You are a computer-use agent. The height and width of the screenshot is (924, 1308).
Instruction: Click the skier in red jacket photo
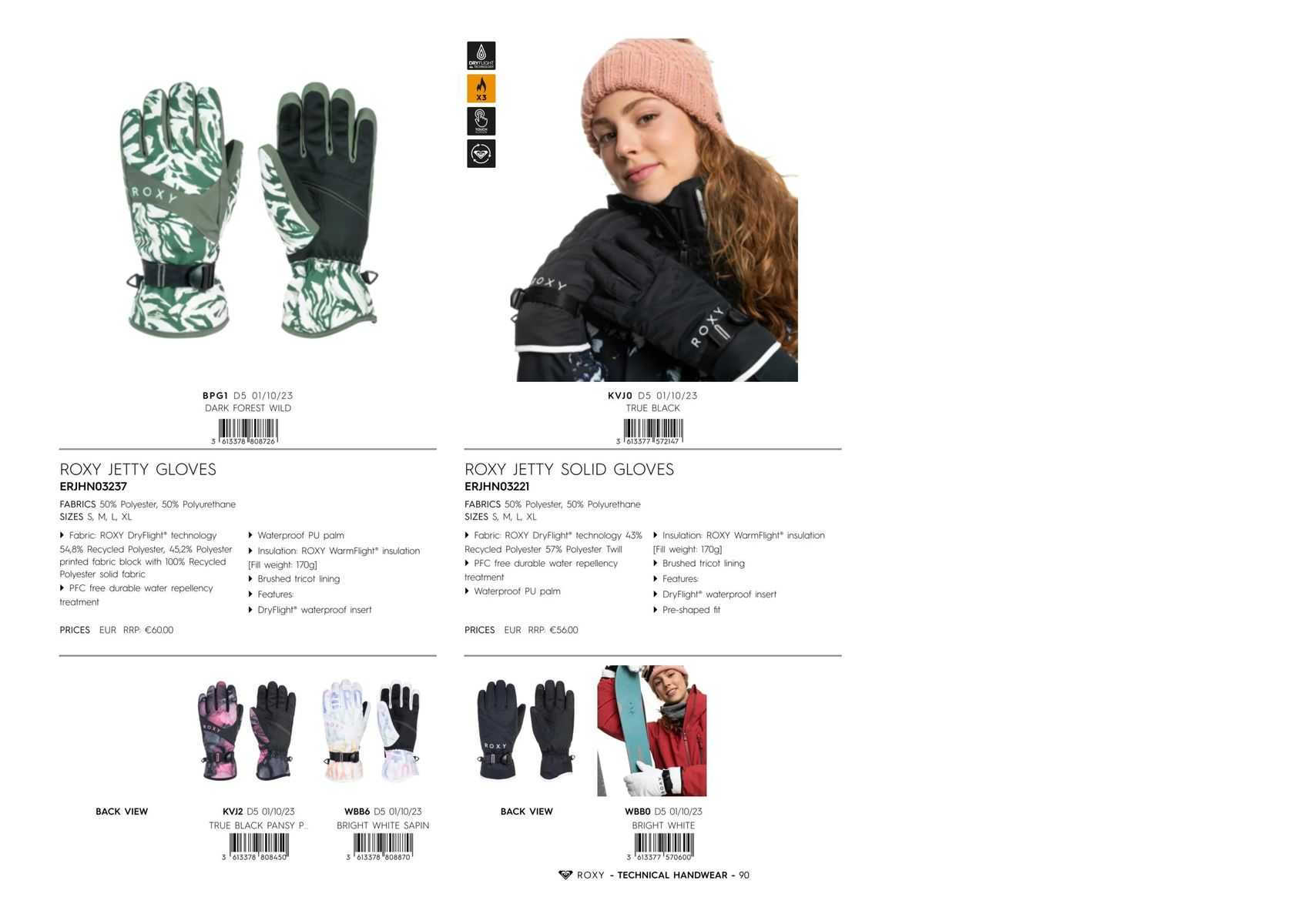pyautogui.click(x=652, y=731)
